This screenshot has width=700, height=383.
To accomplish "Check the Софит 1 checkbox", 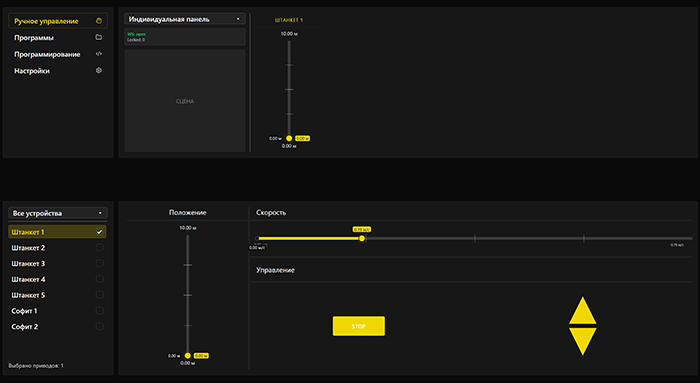I will coord(100,311).
